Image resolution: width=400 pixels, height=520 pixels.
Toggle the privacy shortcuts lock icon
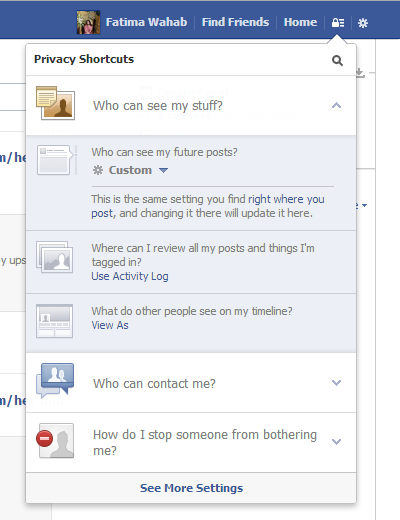click(338, 23)
